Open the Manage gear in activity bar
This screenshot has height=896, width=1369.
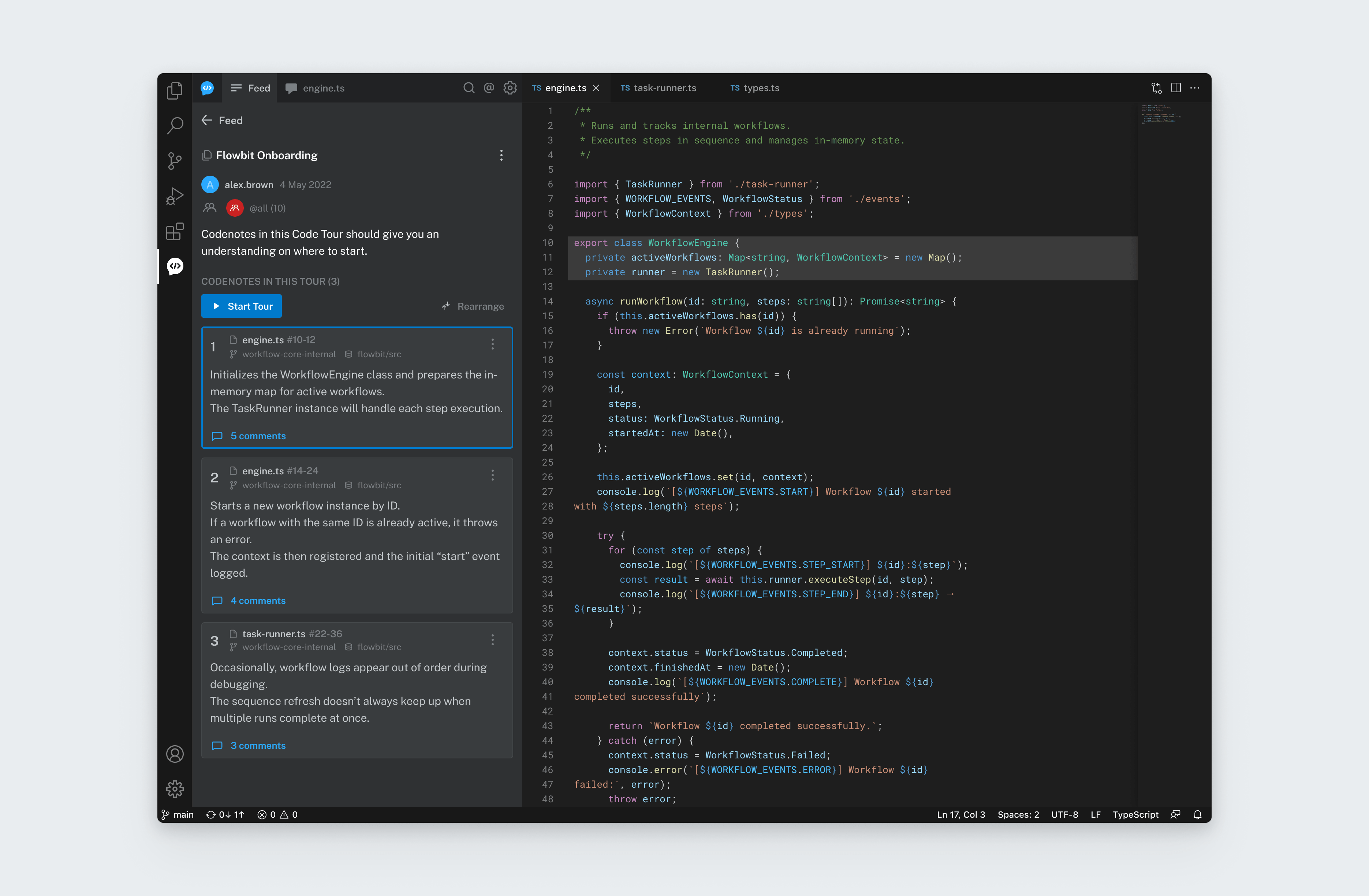pyautogui.click(x=175, y=789)
